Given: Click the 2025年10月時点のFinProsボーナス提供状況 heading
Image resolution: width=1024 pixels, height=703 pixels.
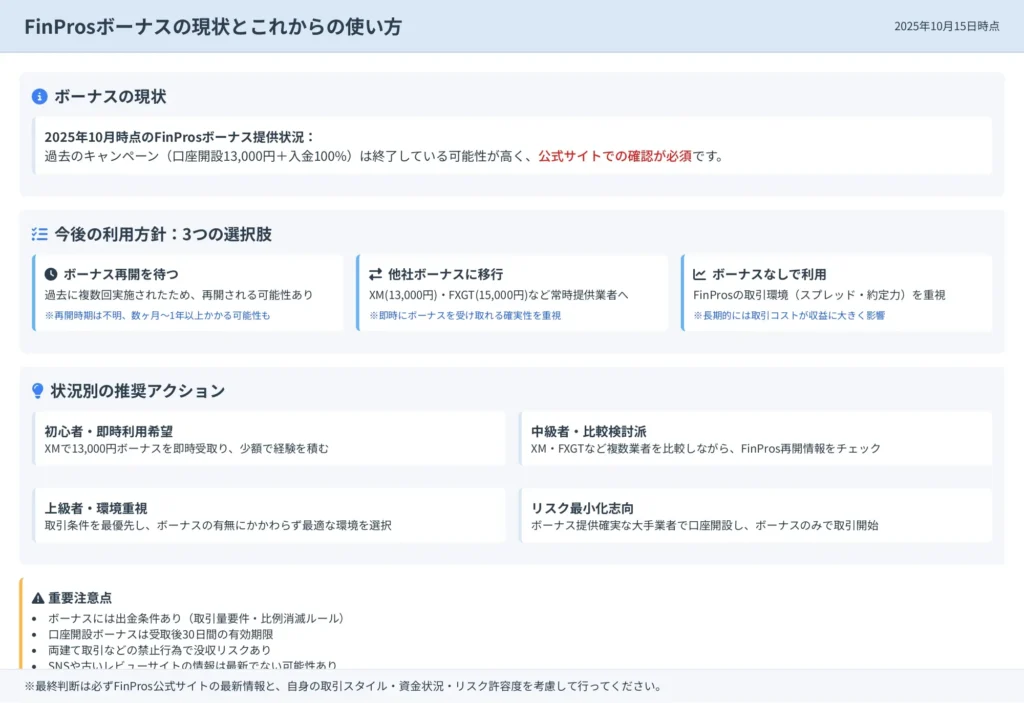Looking at the screenshot, I should tap(180, 137).
